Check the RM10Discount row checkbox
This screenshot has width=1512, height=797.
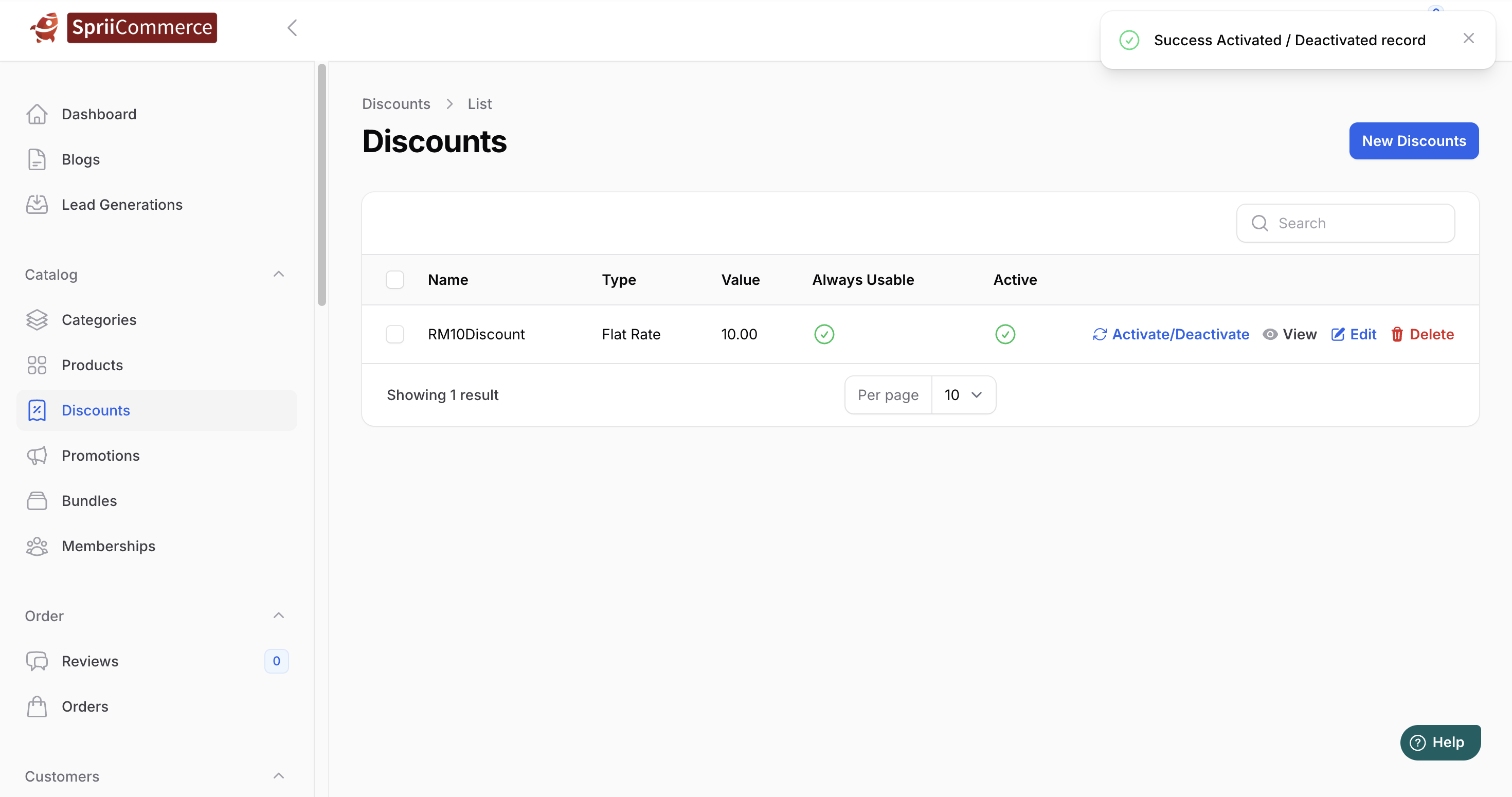click(394, 335)
